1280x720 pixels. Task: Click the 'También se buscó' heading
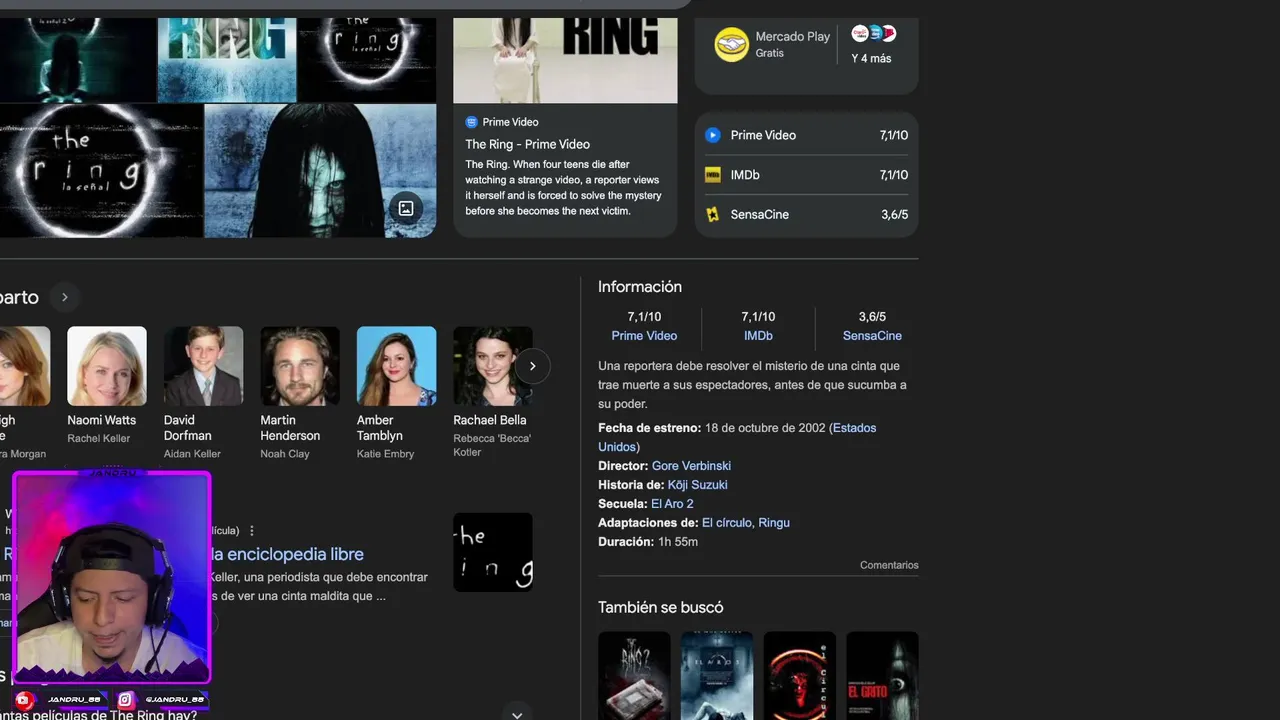click(660, 607)
